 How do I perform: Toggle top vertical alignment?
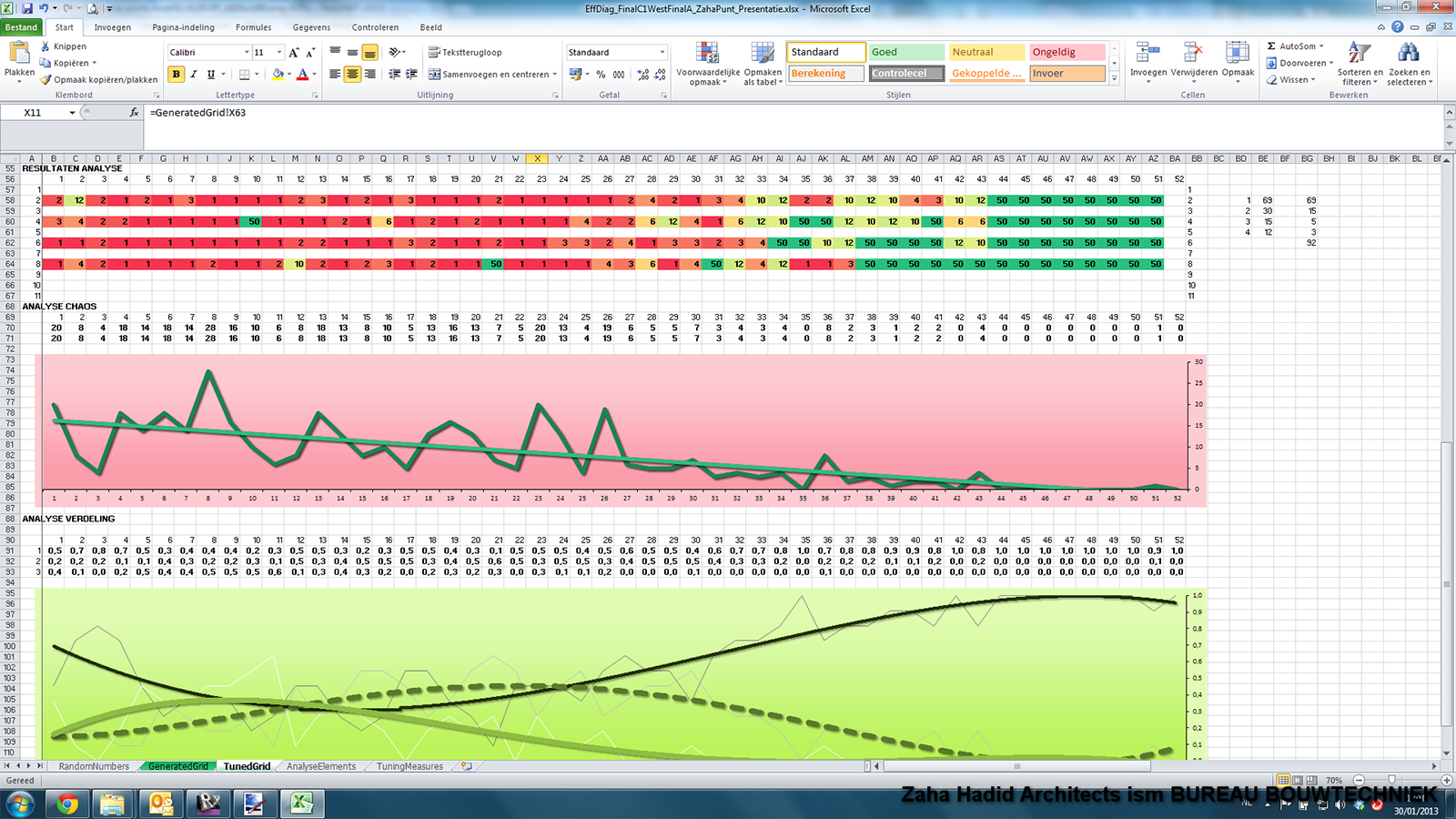335,53
